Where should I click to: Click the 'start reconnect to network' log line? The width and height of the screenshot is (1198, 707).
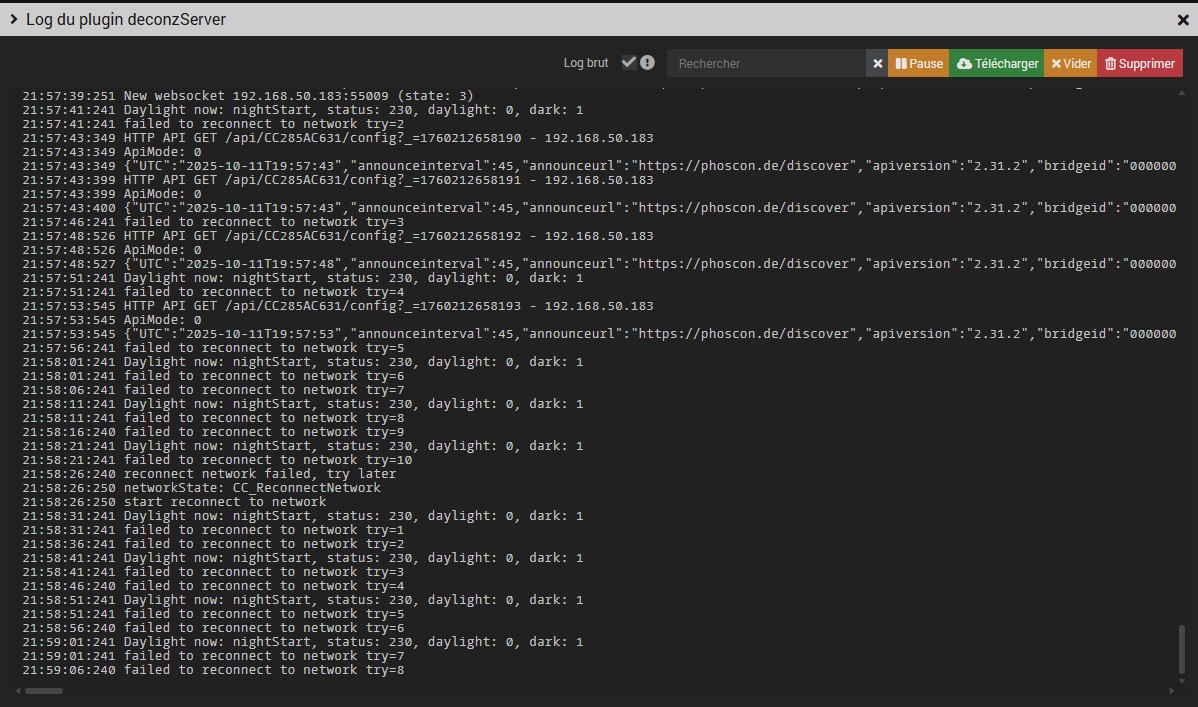(x=174, y=501)
